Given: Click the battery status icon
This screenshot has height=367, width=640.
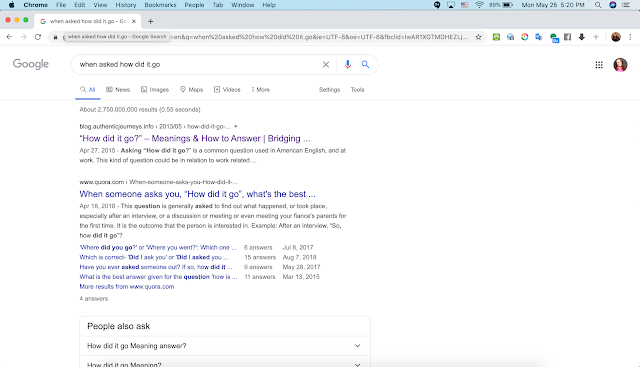Looking at the screenshot, I should coord(507,5).
